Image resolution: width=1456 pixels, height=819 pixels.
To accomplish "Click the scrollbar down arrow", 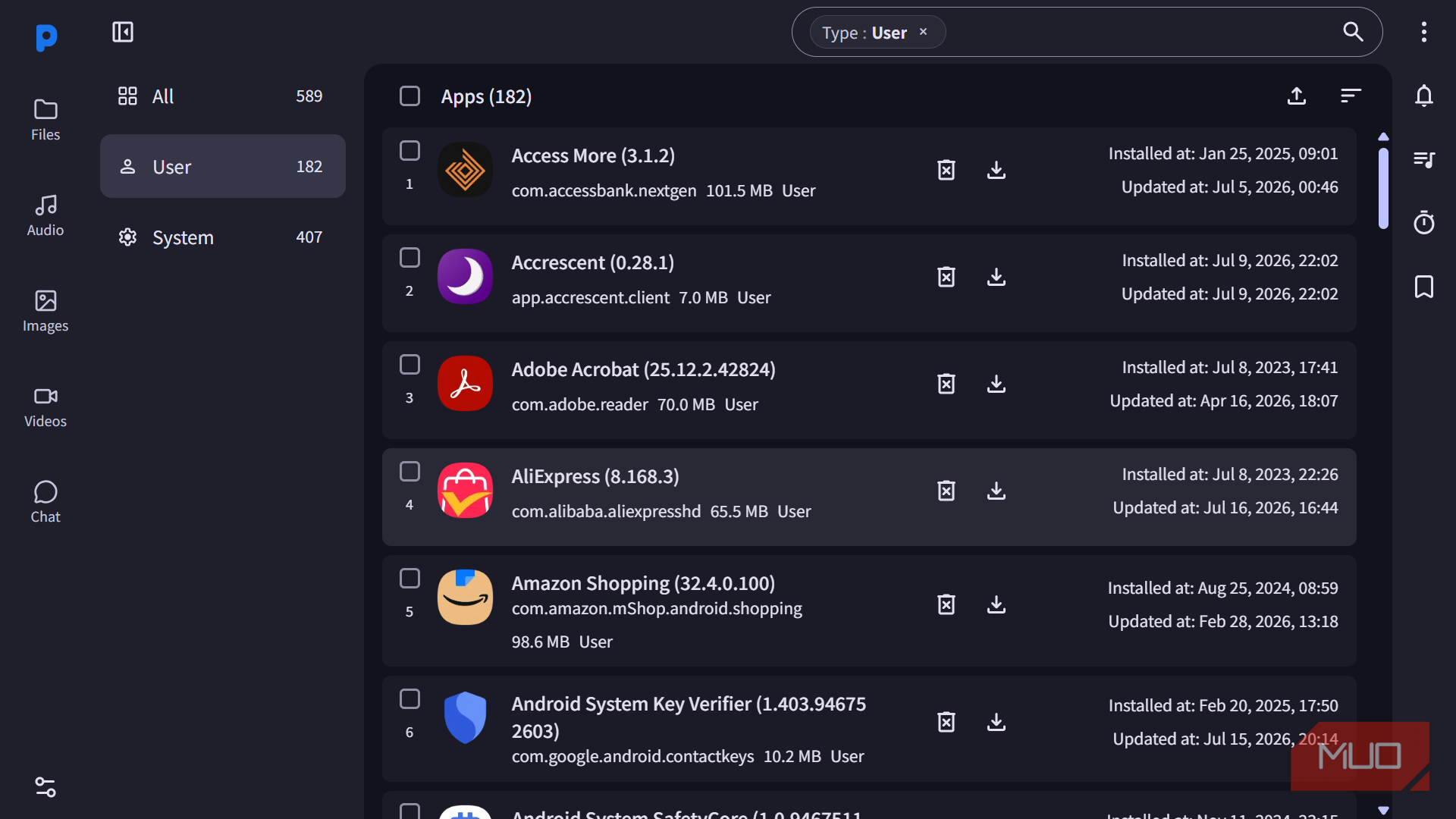I will pyautogui.click(x=1383, y=810).
